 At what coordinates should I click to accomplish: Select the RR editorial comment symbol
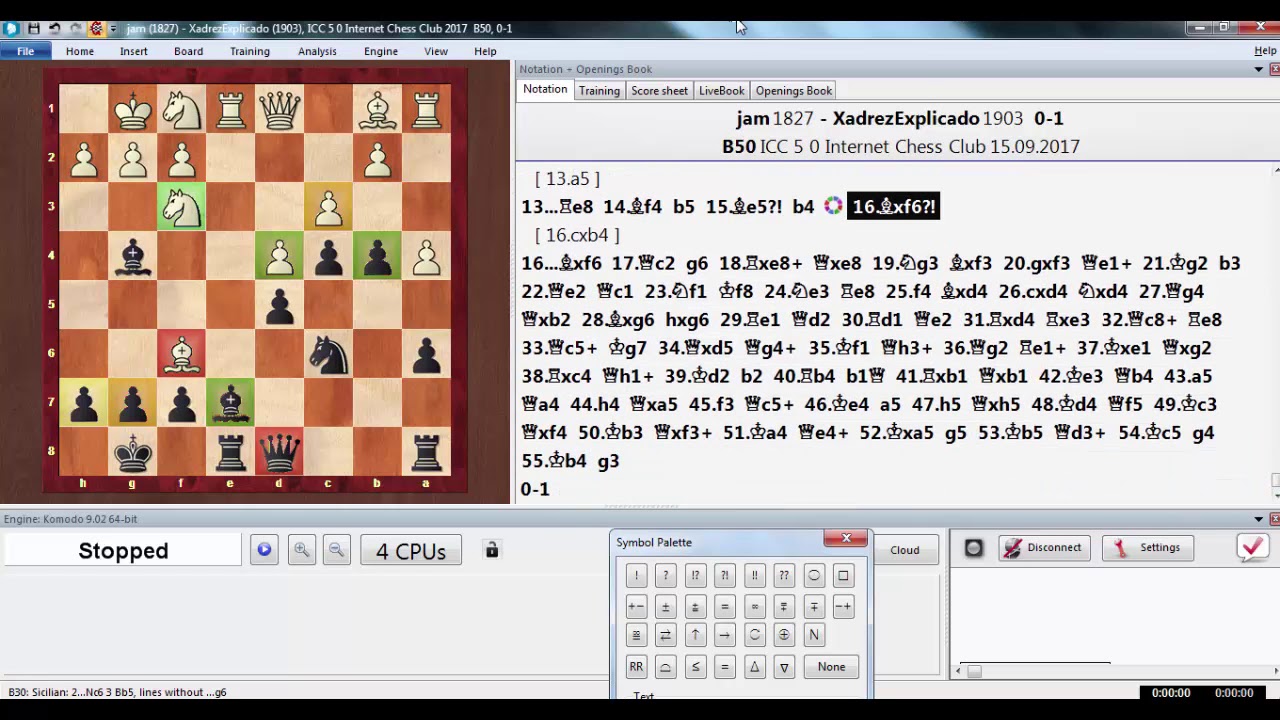(636, 667)
